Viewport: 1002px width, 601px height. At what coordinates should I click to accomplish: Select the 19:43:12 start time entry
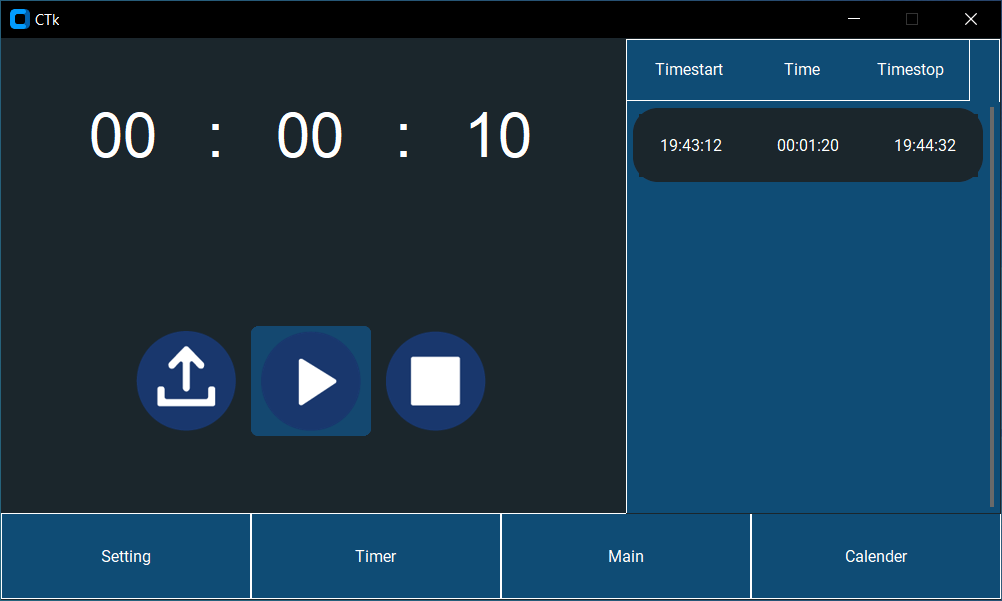point(691,146)
